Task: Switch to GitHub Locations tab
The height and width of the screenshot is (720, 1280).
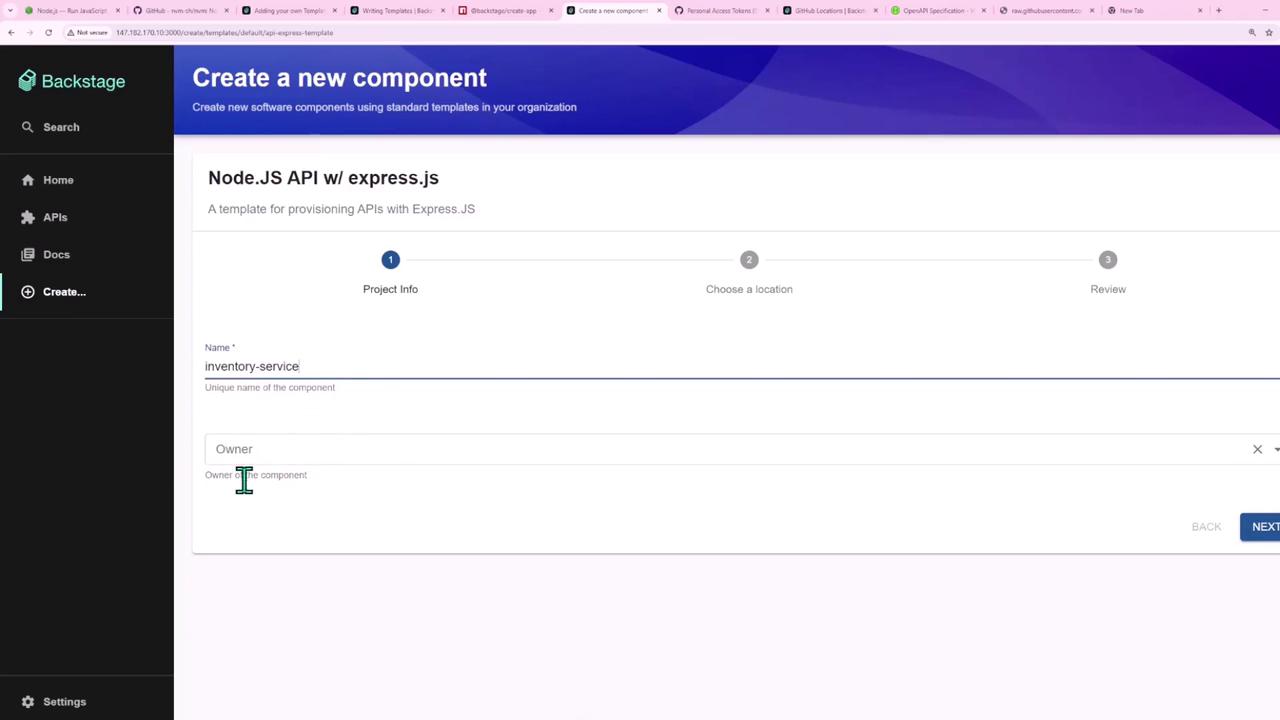Action: pyautogui.click(x=828, y=10)
